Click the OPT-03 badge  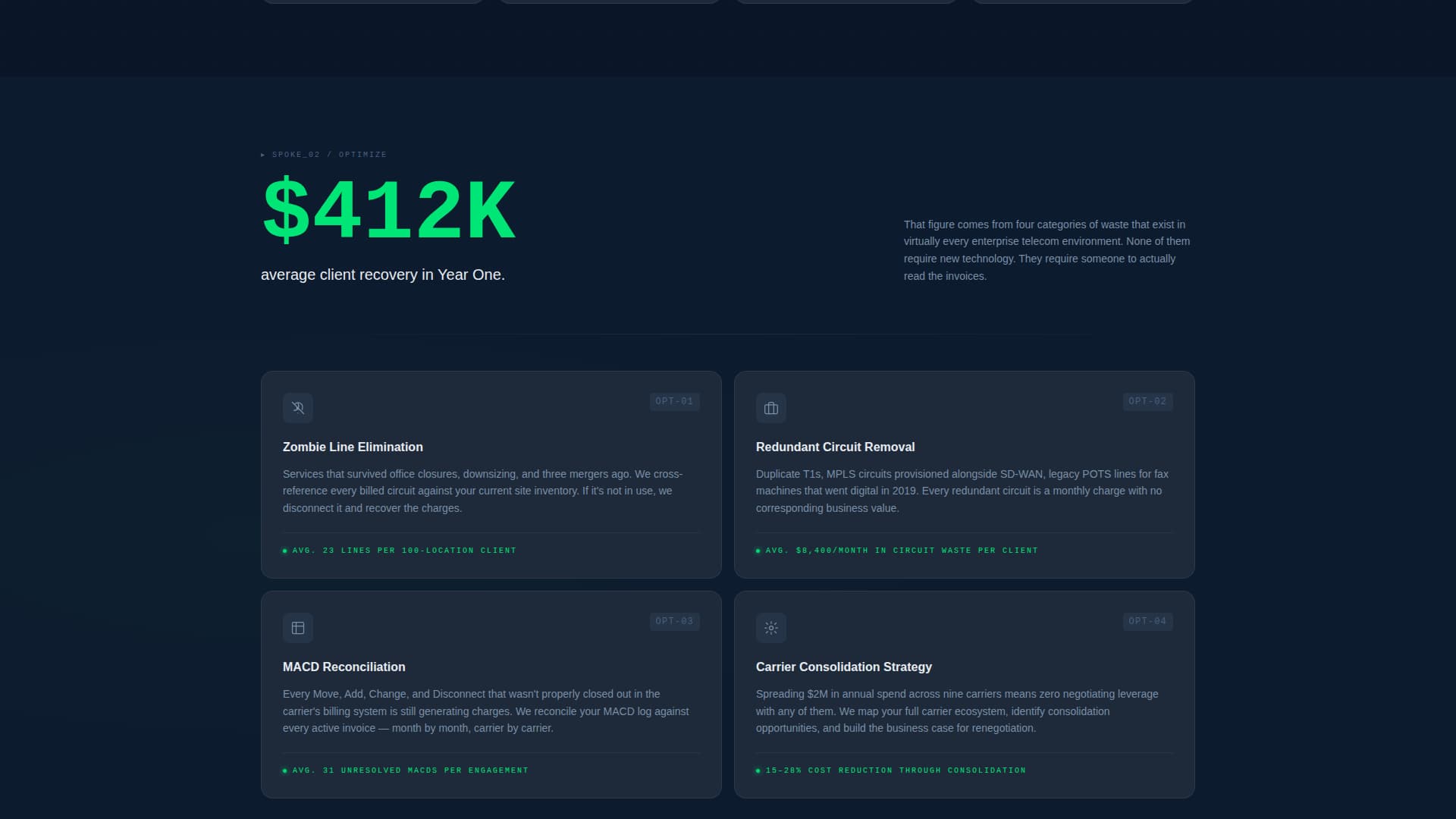[x=674, y=621]
